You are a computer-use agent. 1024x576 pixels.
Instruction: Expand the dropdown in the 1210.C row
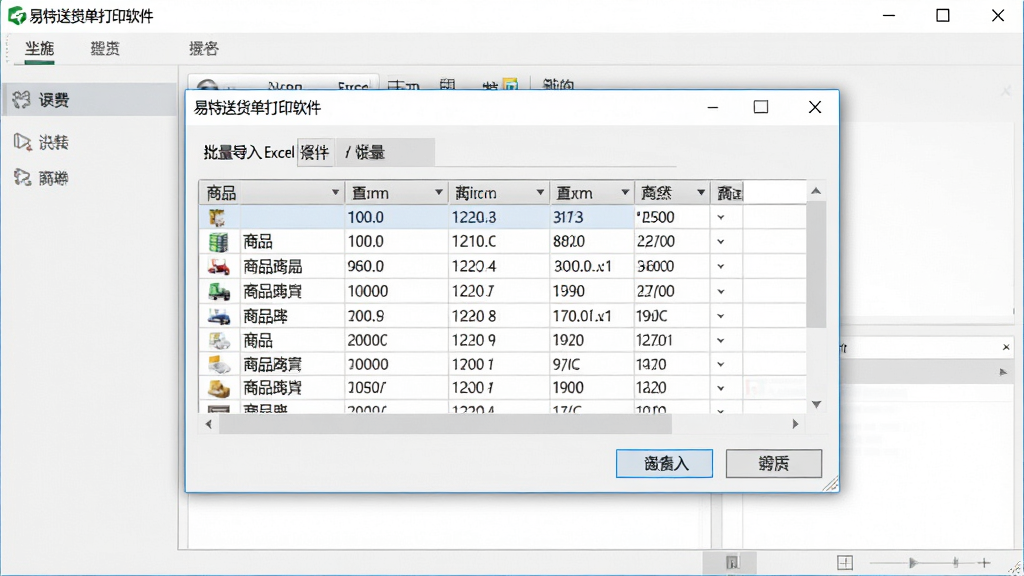[x=721, y=242]
